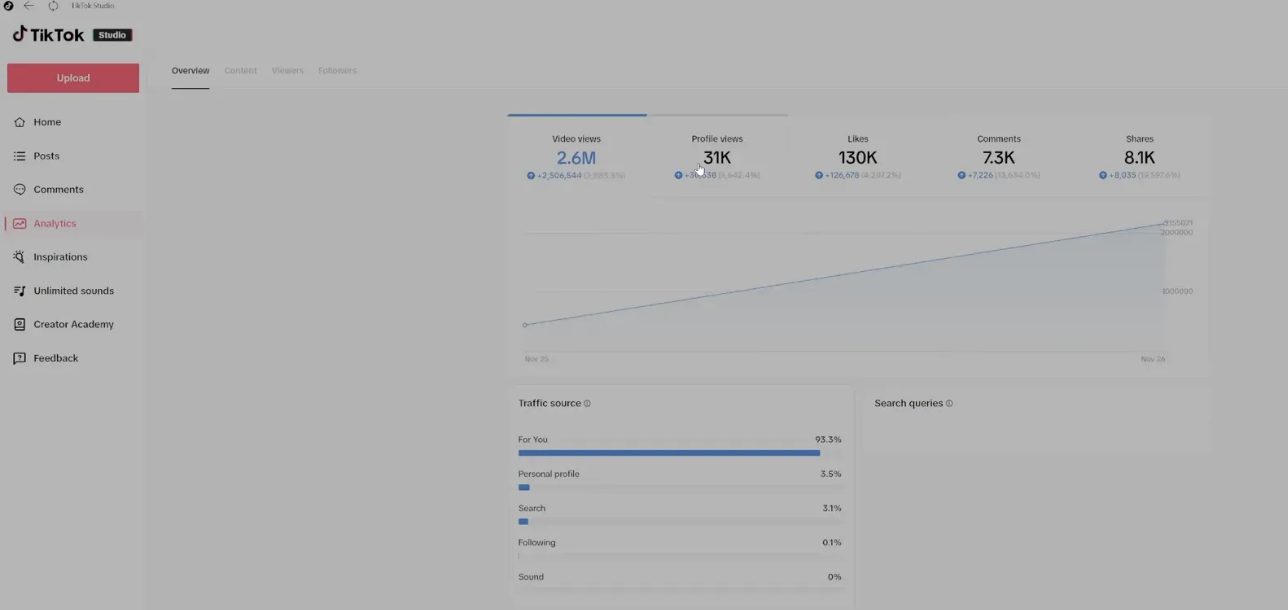Go back using the top-left arrow
The image size is (1288, 610).
click(x=29, y=6)
